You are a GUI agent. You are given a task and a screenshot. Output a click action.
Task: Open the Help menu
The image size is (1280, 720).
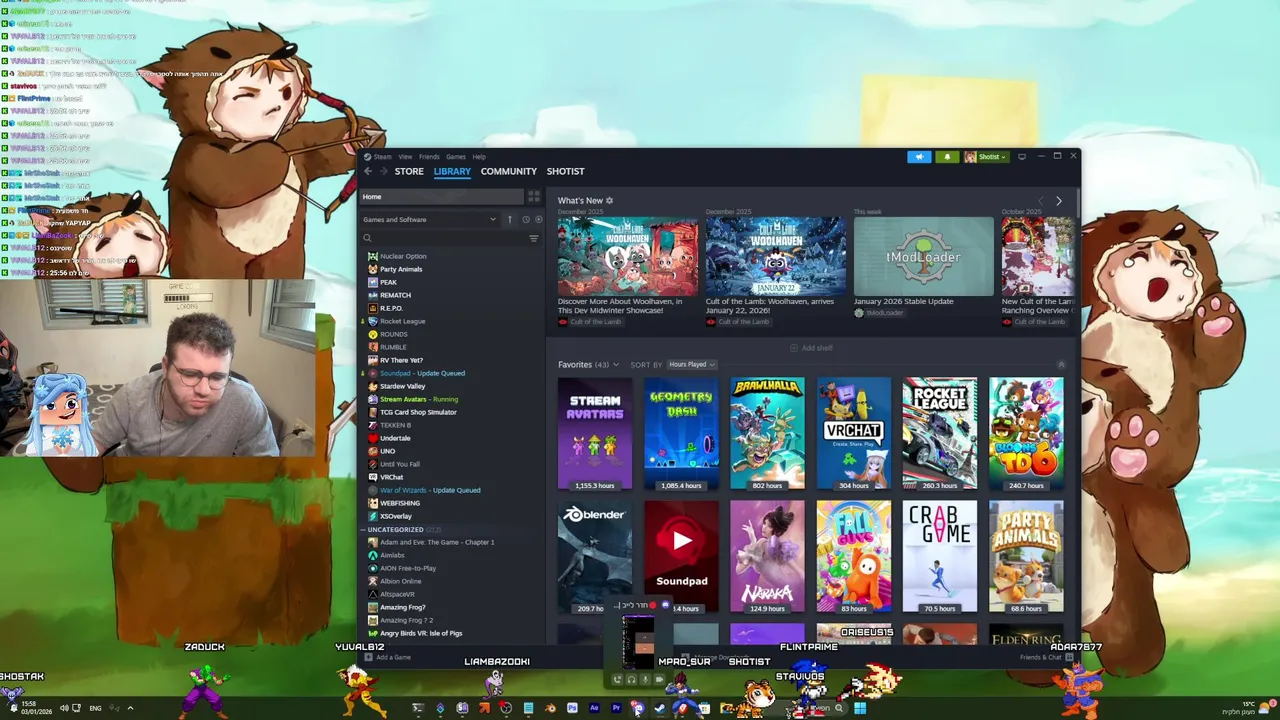479,157
